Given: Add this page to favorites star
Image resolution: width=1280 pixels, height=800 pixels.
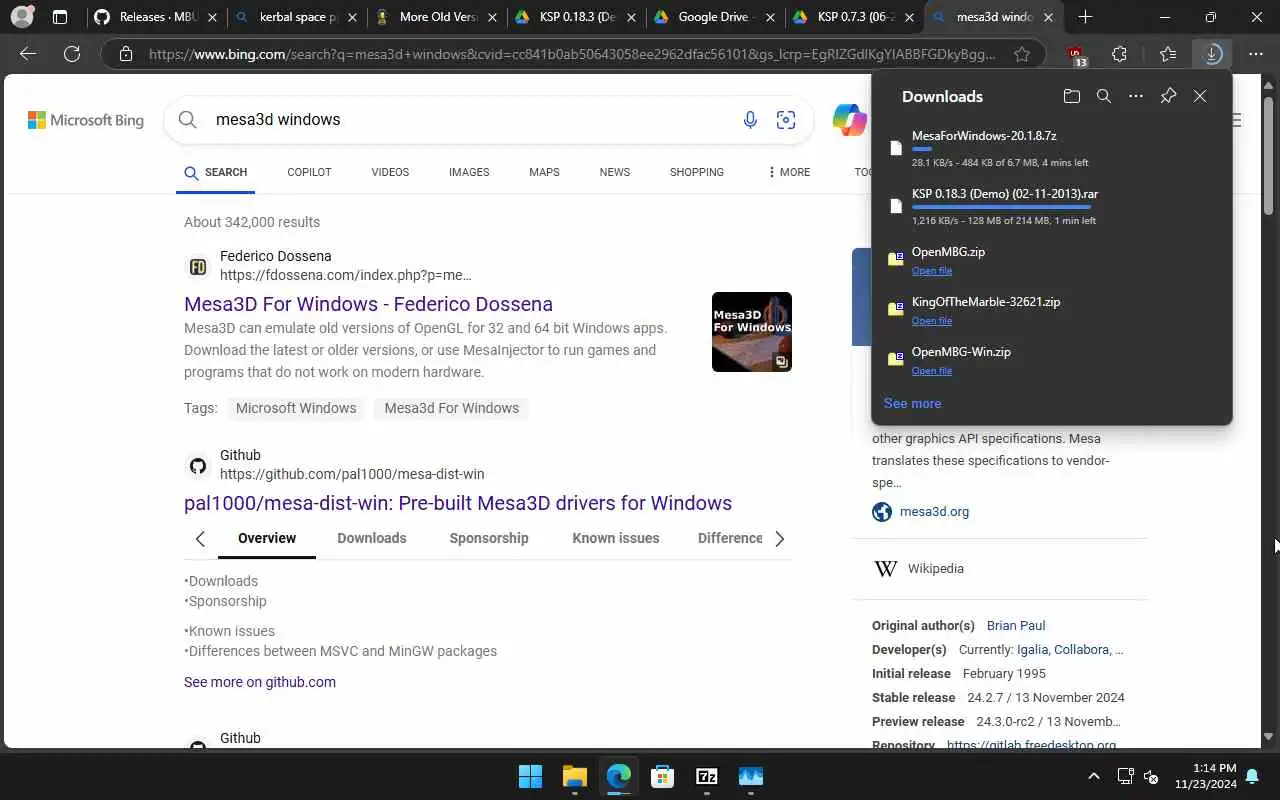Looking at the screenshot, I should tap(1021, 54).
